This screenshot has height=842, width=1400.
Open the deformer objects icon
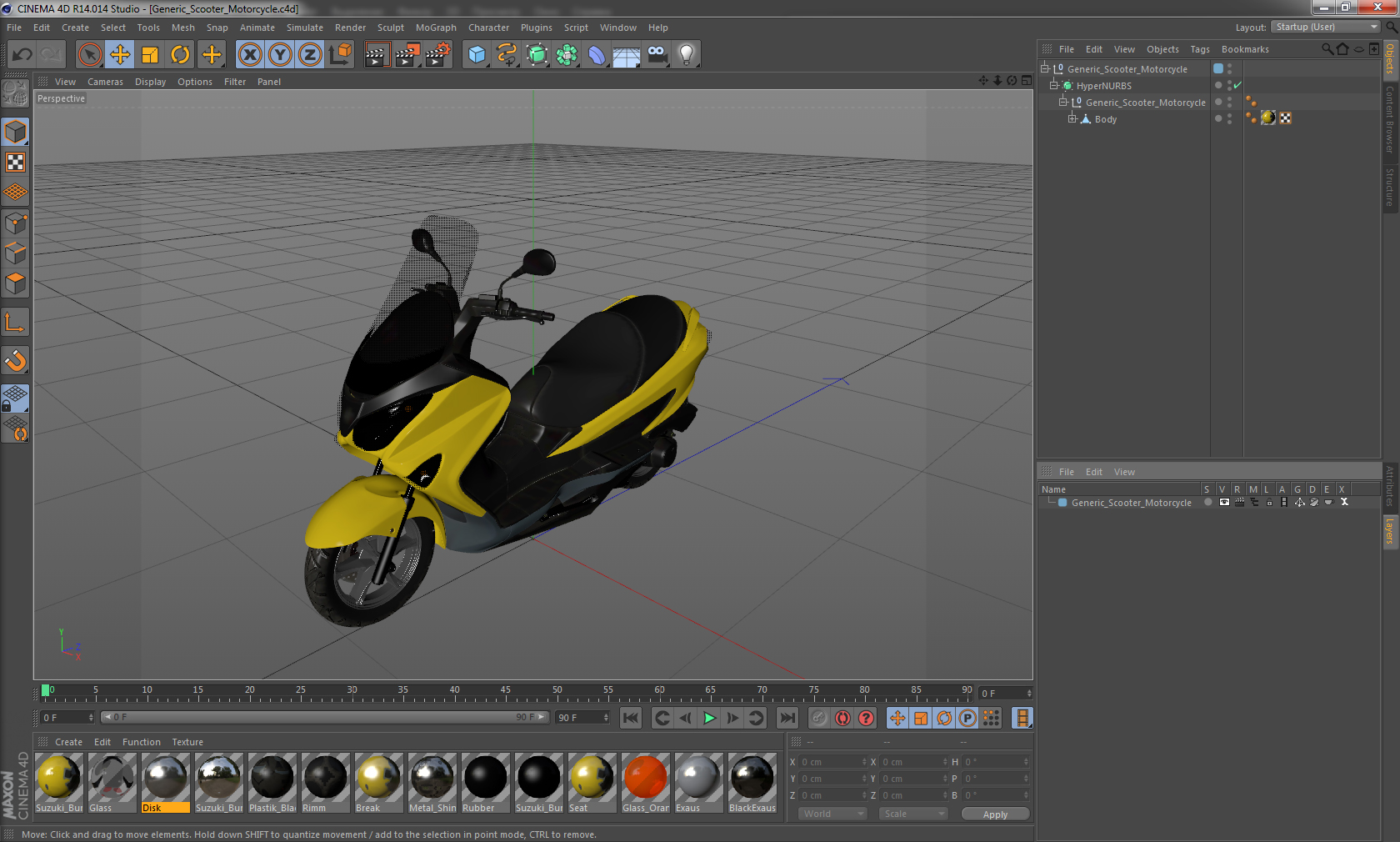tap(597, 55)
